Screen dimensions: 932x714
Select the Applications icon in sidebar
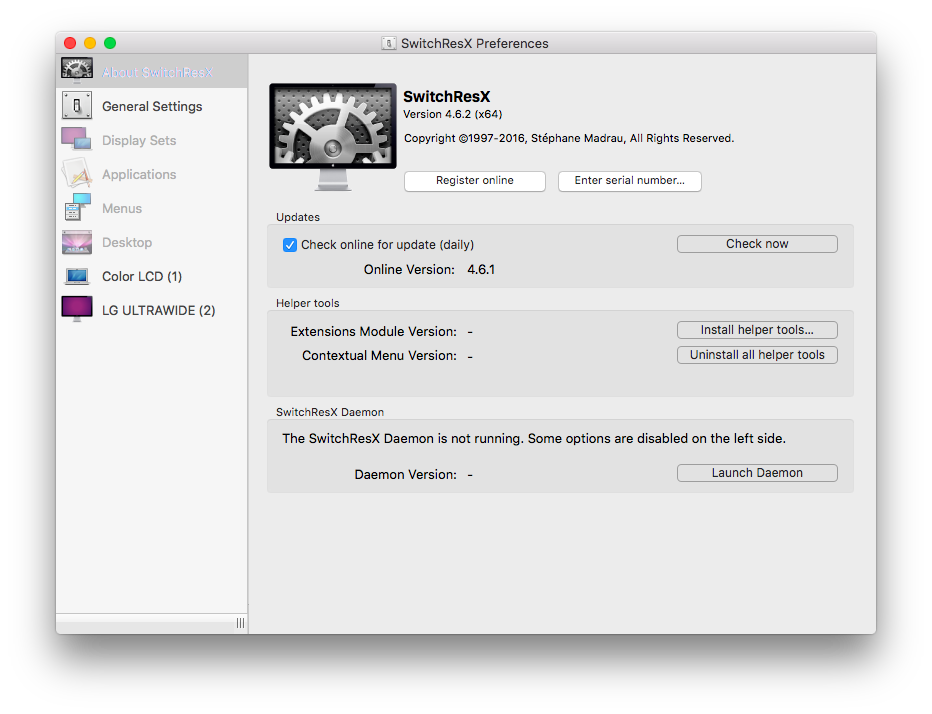tap(77, 174)
